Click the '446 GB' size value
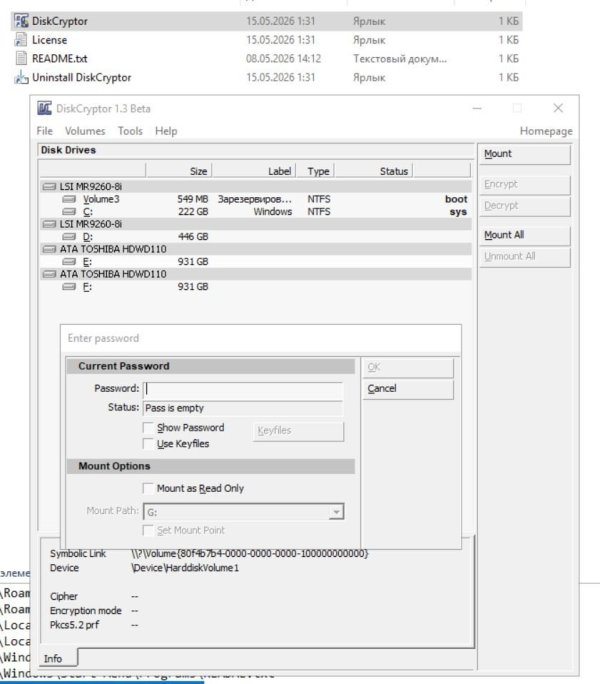 192,237
